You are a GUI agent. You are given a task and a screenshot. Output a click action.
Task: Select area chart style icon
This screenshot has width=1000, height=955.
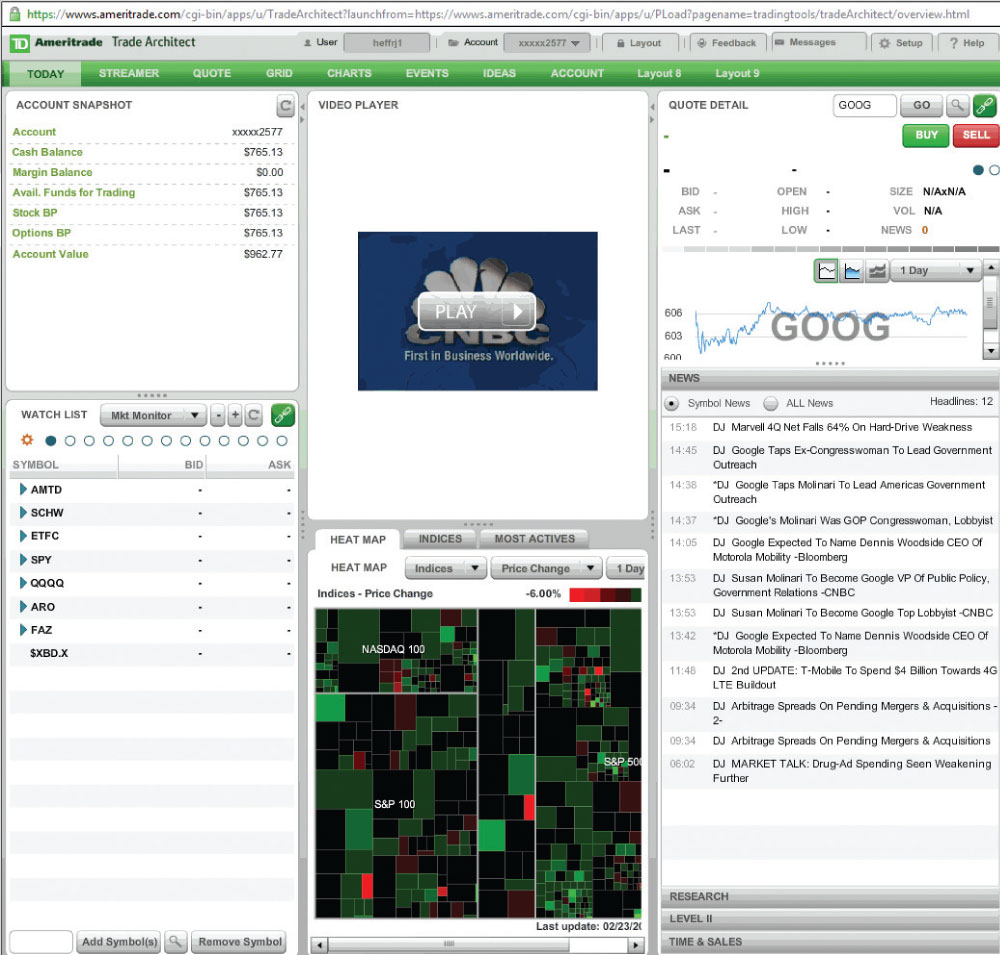852,271
